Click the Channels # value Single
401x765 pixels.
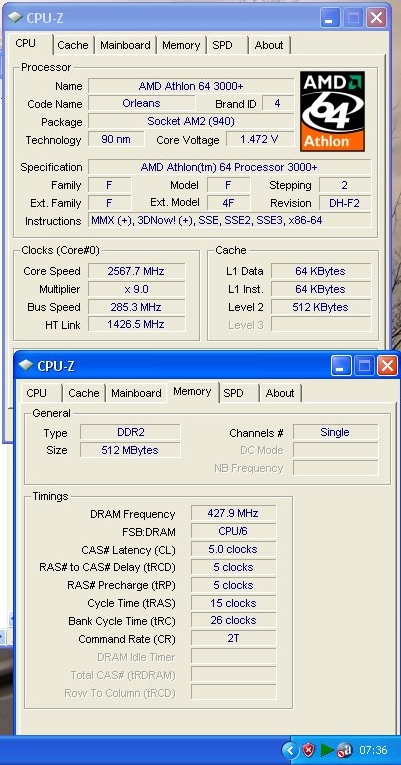[336, 432]
